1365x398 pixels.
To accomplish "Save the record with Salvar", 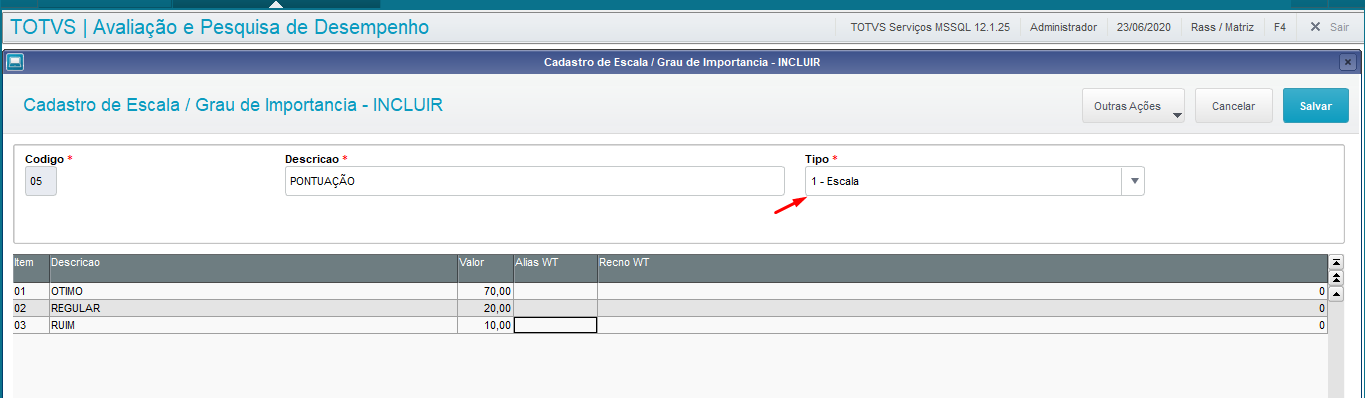I will [x=1315, y=106].
